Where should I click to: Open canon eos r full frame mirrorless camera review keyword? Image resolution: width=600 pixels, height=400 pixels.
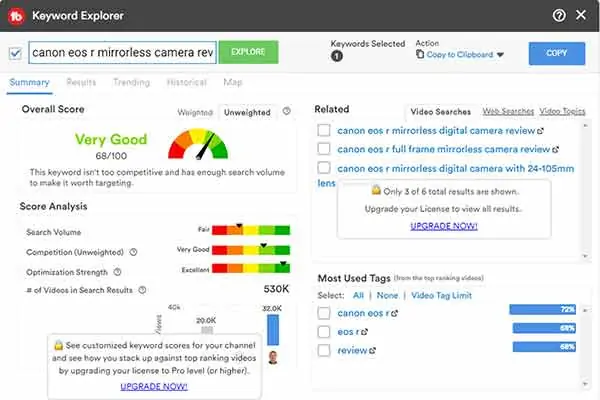[443, 149]
